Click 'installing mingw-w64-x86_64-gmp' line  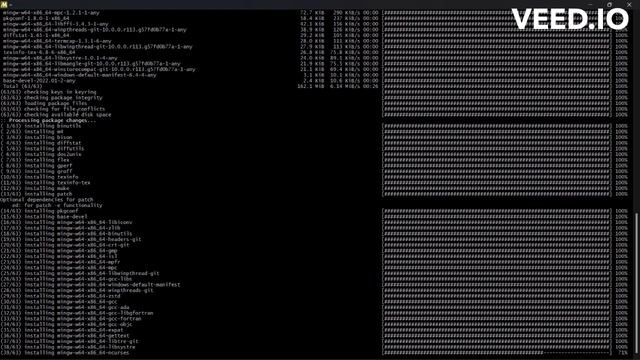pos(59,251)
